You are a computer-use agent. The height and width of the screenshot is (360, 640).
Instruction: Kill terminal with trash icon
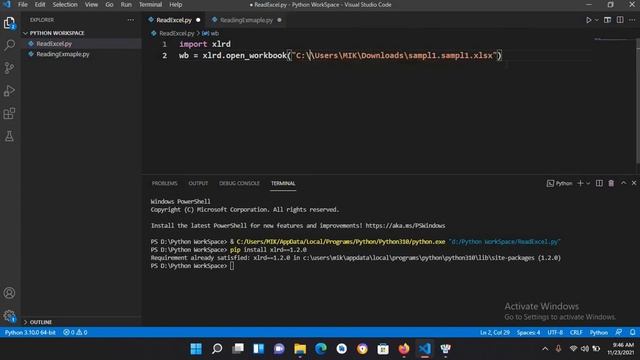pos(611,183)
